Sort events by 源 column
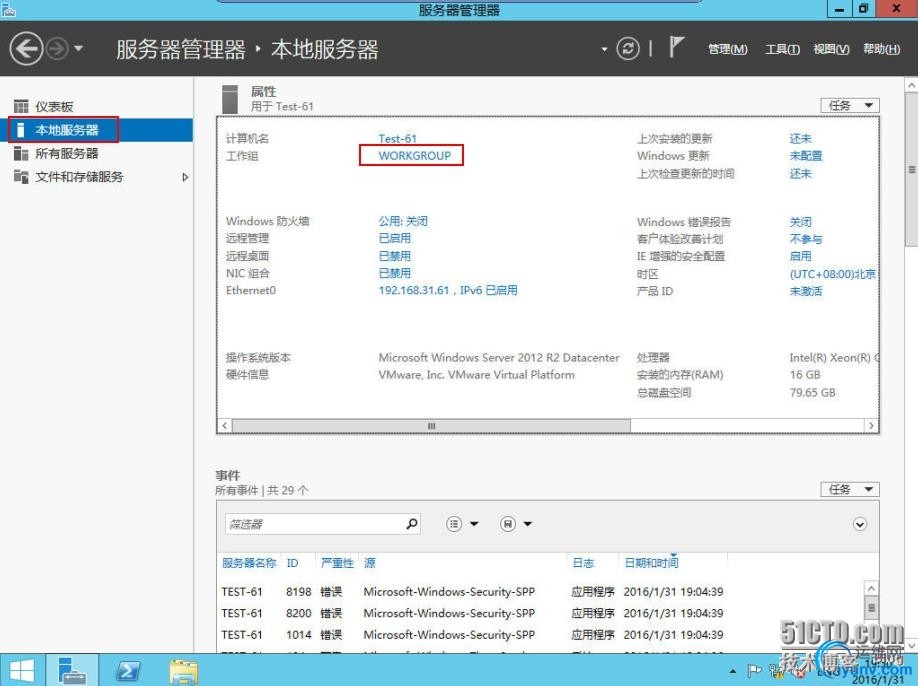Viewport: 918px width, 686px height. pyautogui.click(x=369, y=563)
